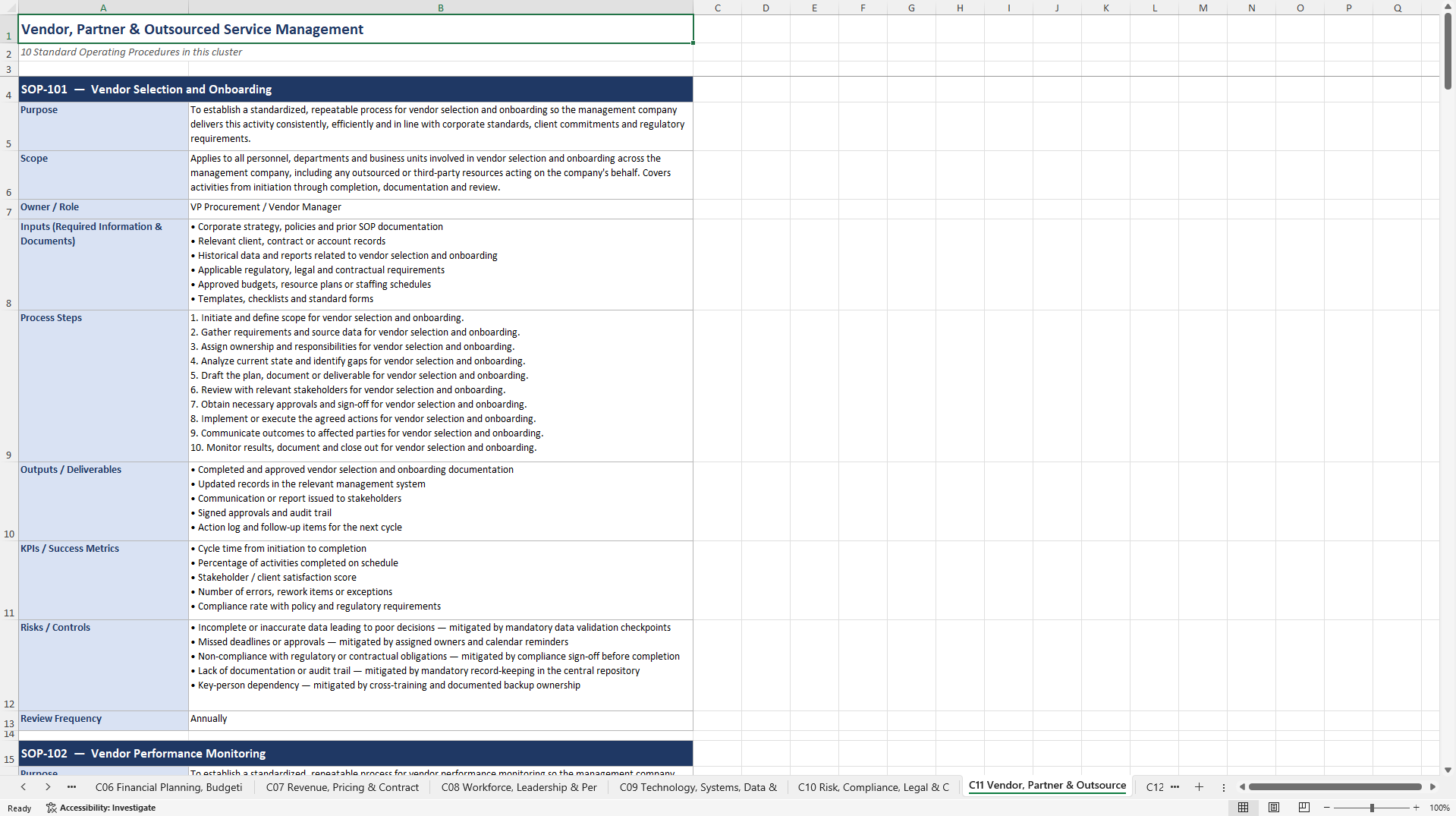Click the Ready status indicator
The image size is (1456, 816).
pyautogui.click(x=20, y=808)
